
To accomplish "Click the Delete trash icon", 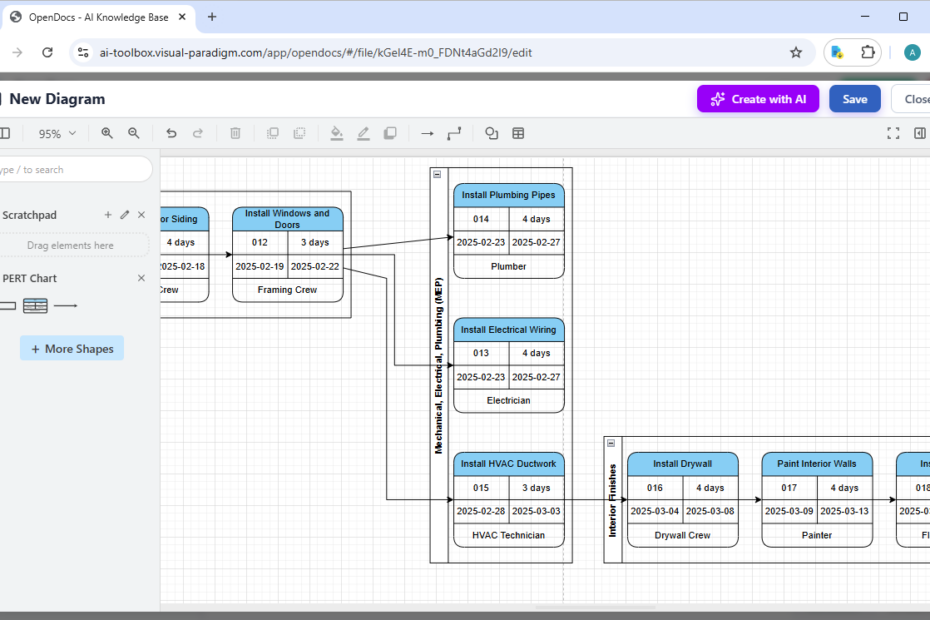I will click(x=235, y=133).
